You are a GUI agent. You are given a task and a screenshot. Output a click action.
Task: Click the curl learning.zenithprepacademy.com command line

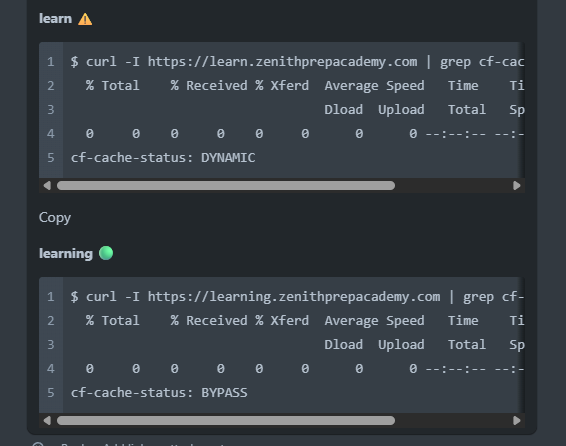[297, 297]
